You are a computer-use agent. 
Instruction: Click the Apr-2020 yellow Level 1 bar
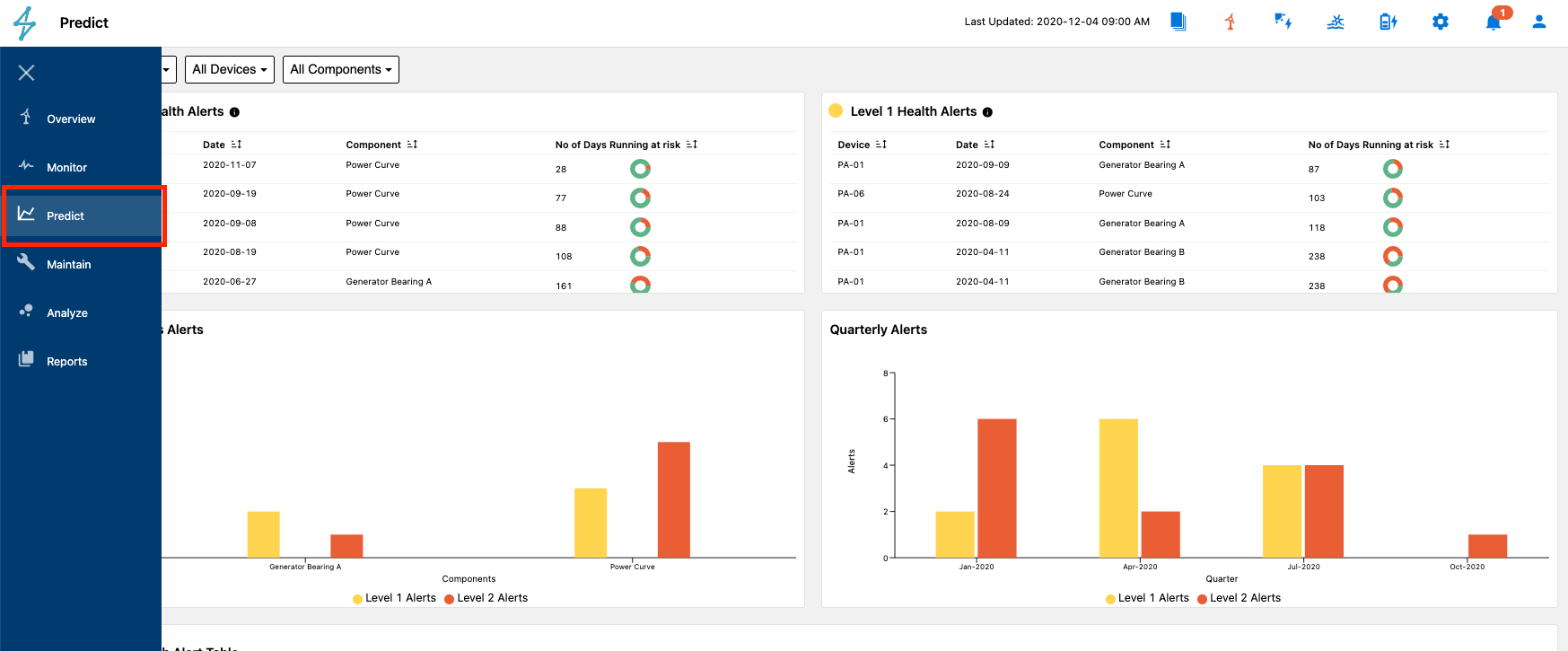point(1118,488)
